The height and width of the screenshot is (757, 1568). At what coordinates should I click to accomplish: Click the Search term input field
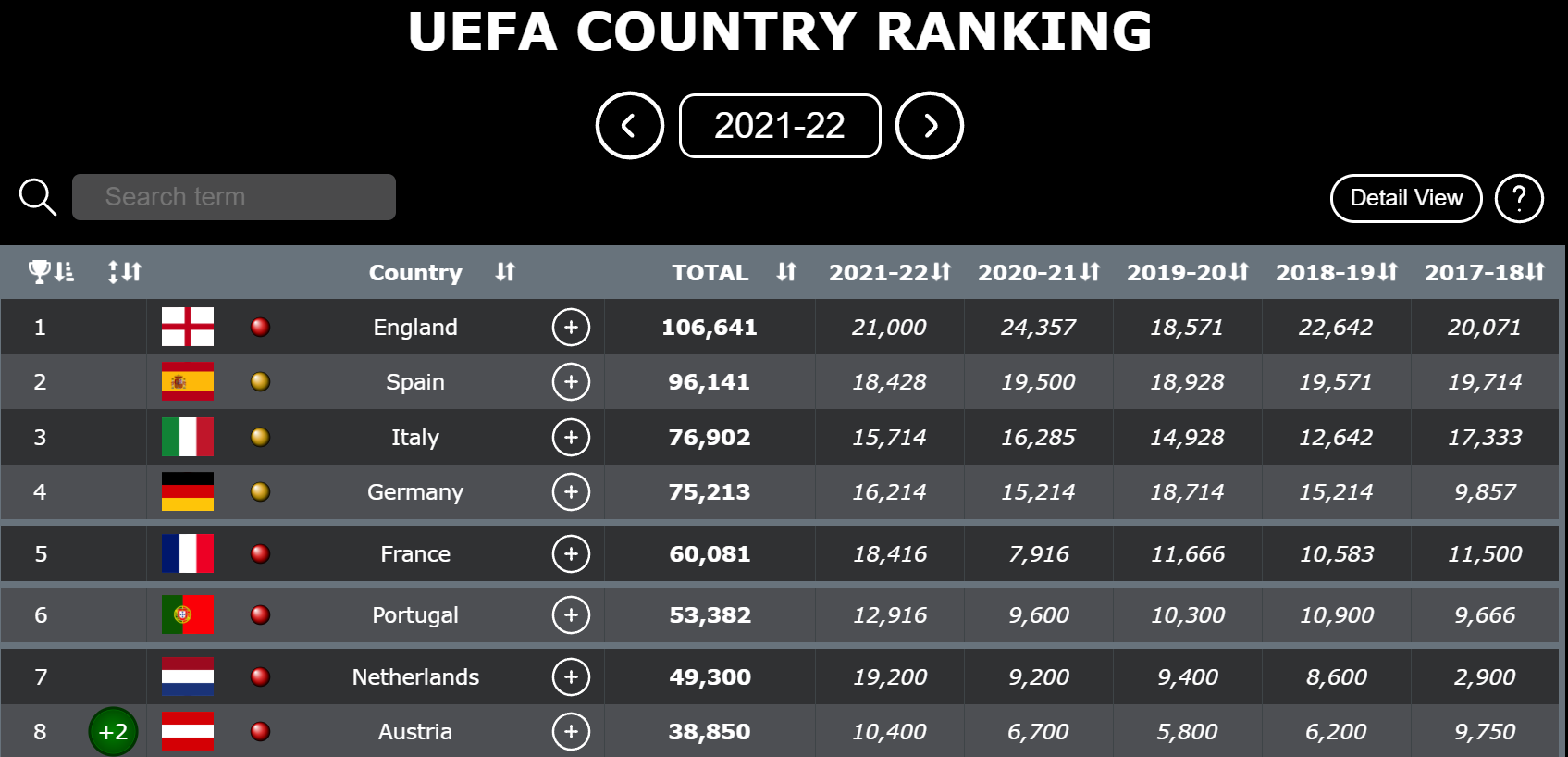click(234, 197)
